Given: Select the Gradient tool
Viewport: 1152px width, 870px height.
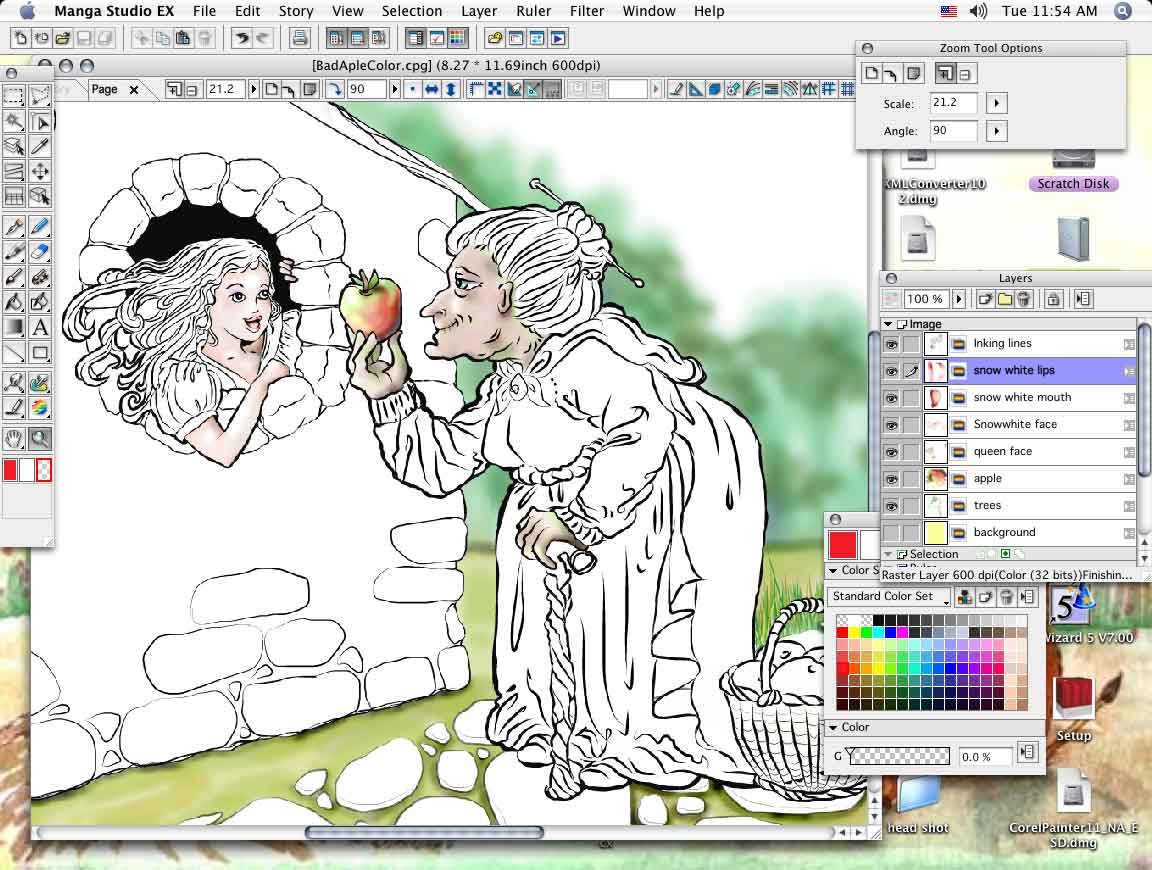Looking at the screenshot, I should pos(14,327).
